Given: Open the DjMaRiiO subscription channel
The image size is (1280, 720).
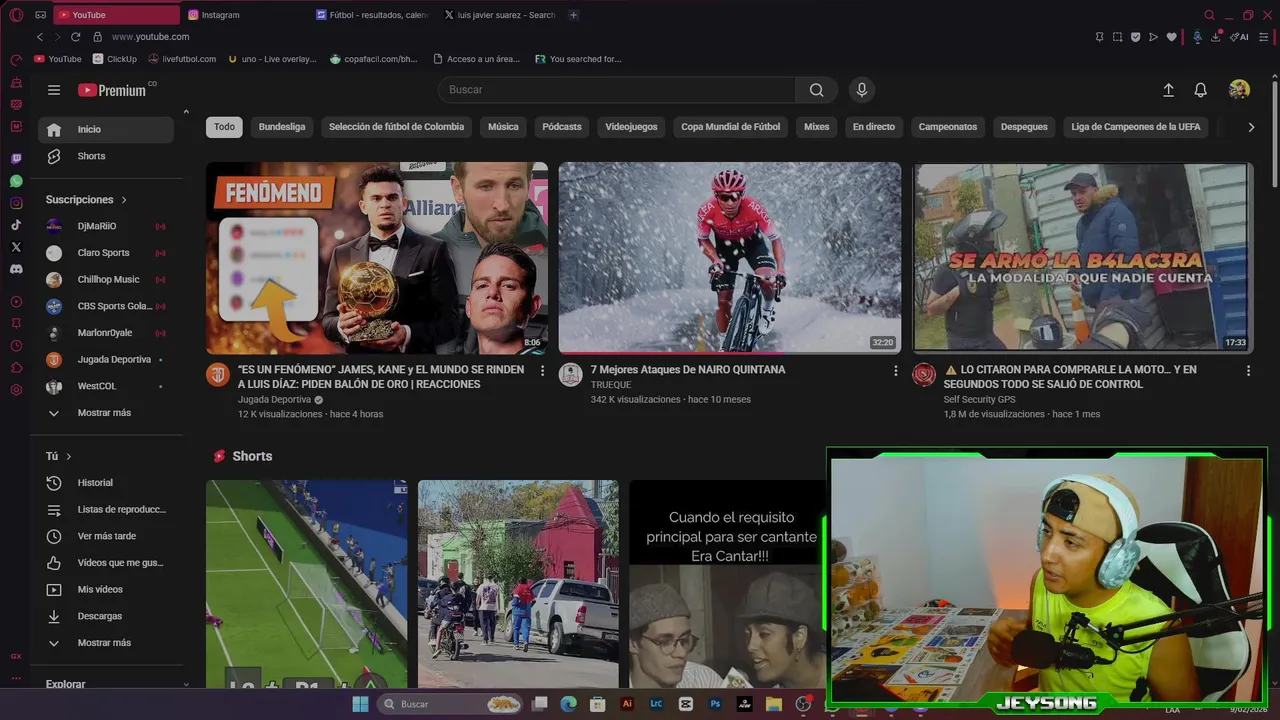Looking at the screenshot, I should pyautogui.click(x=106, y=226).
